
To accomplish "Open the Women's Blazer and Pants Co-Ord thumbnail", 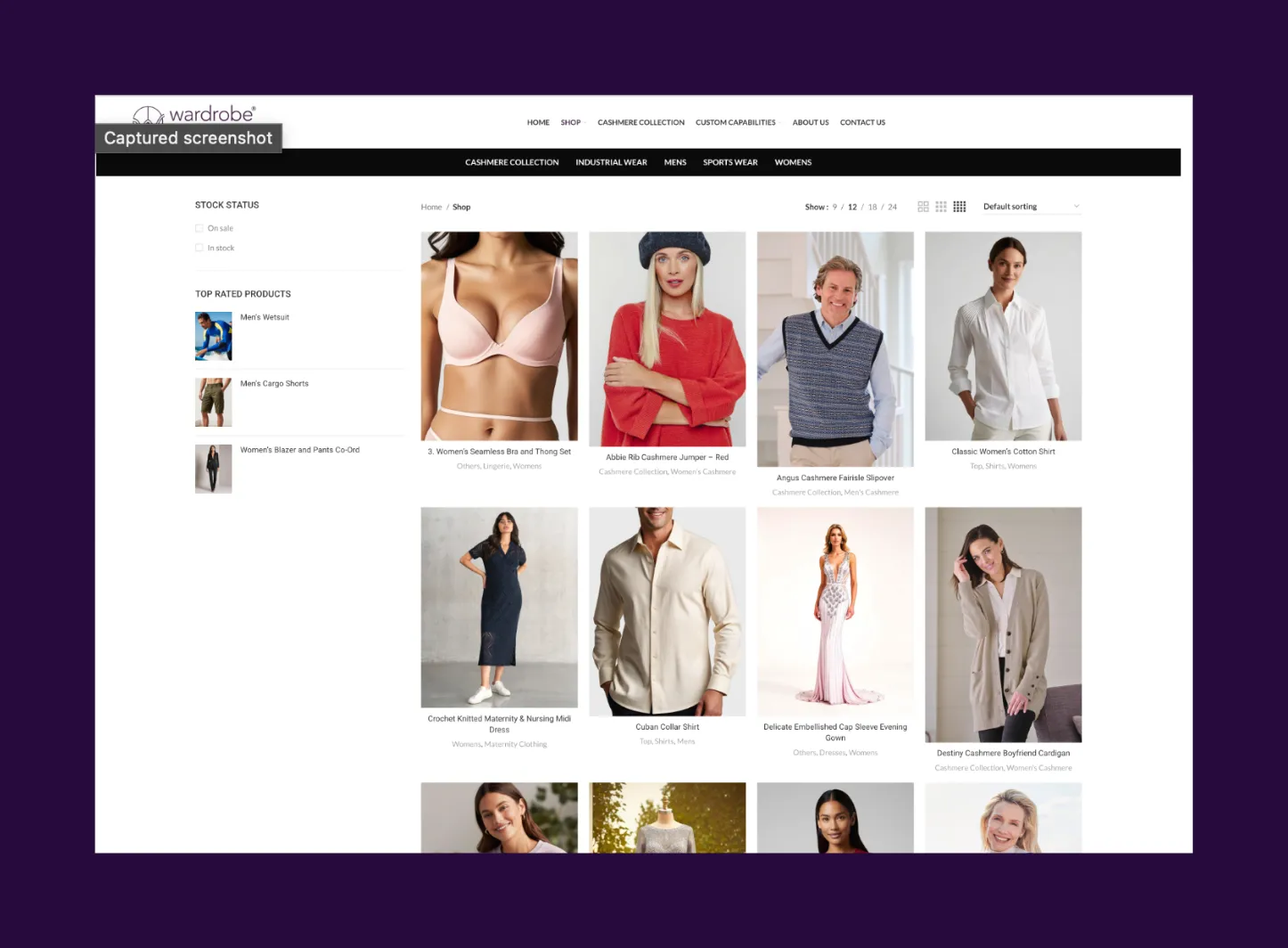I will pyautogui.click(x=213, y=469).
